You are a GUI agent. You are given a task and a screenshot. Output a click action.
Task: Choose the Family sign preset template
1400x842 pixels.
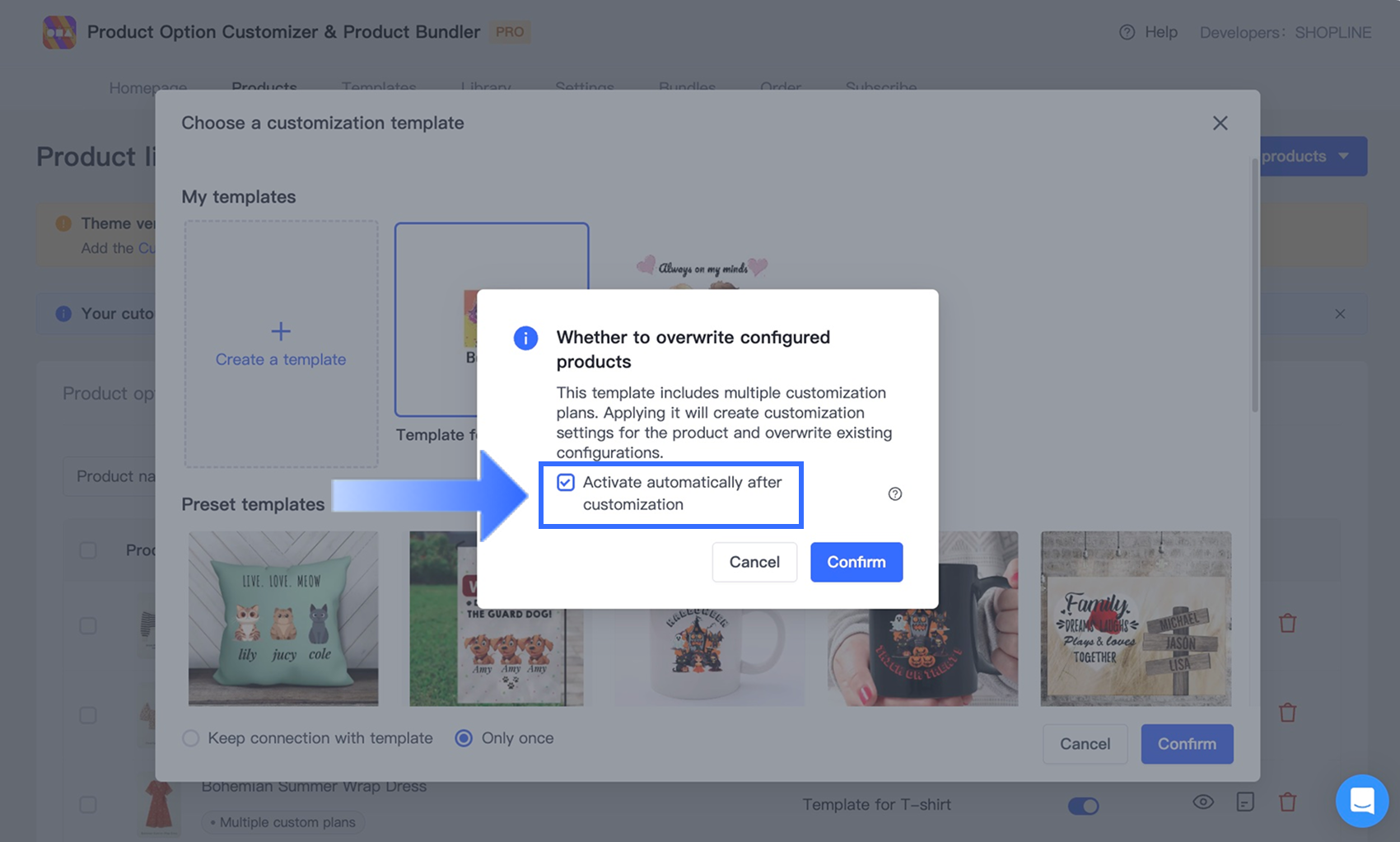coord(1136,619)
